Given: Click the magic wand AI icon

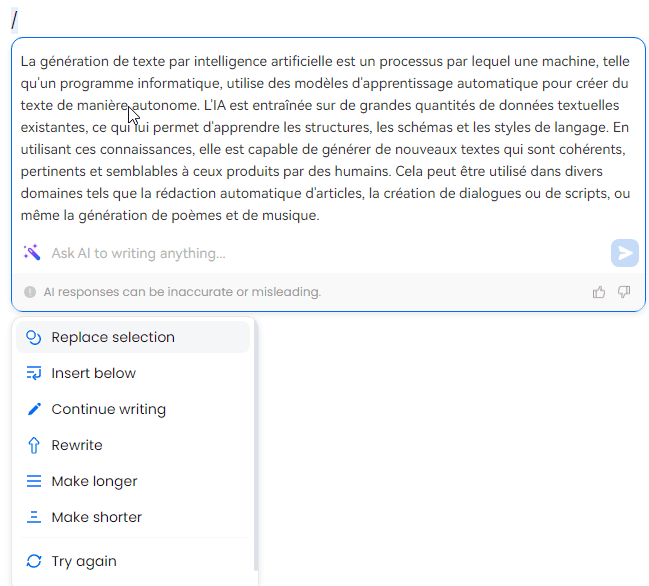Looking at the screenshot, I should click(32, 252).
